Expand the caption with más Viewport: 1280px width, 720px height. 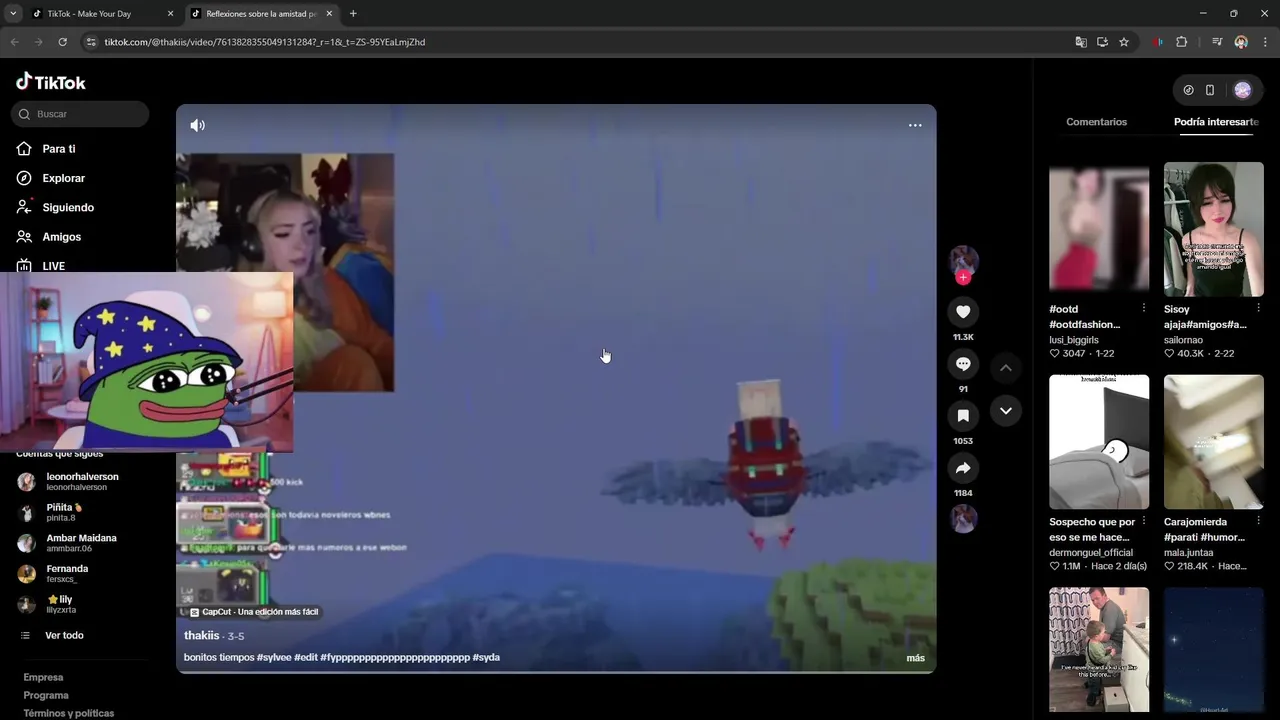coord(915,658)
